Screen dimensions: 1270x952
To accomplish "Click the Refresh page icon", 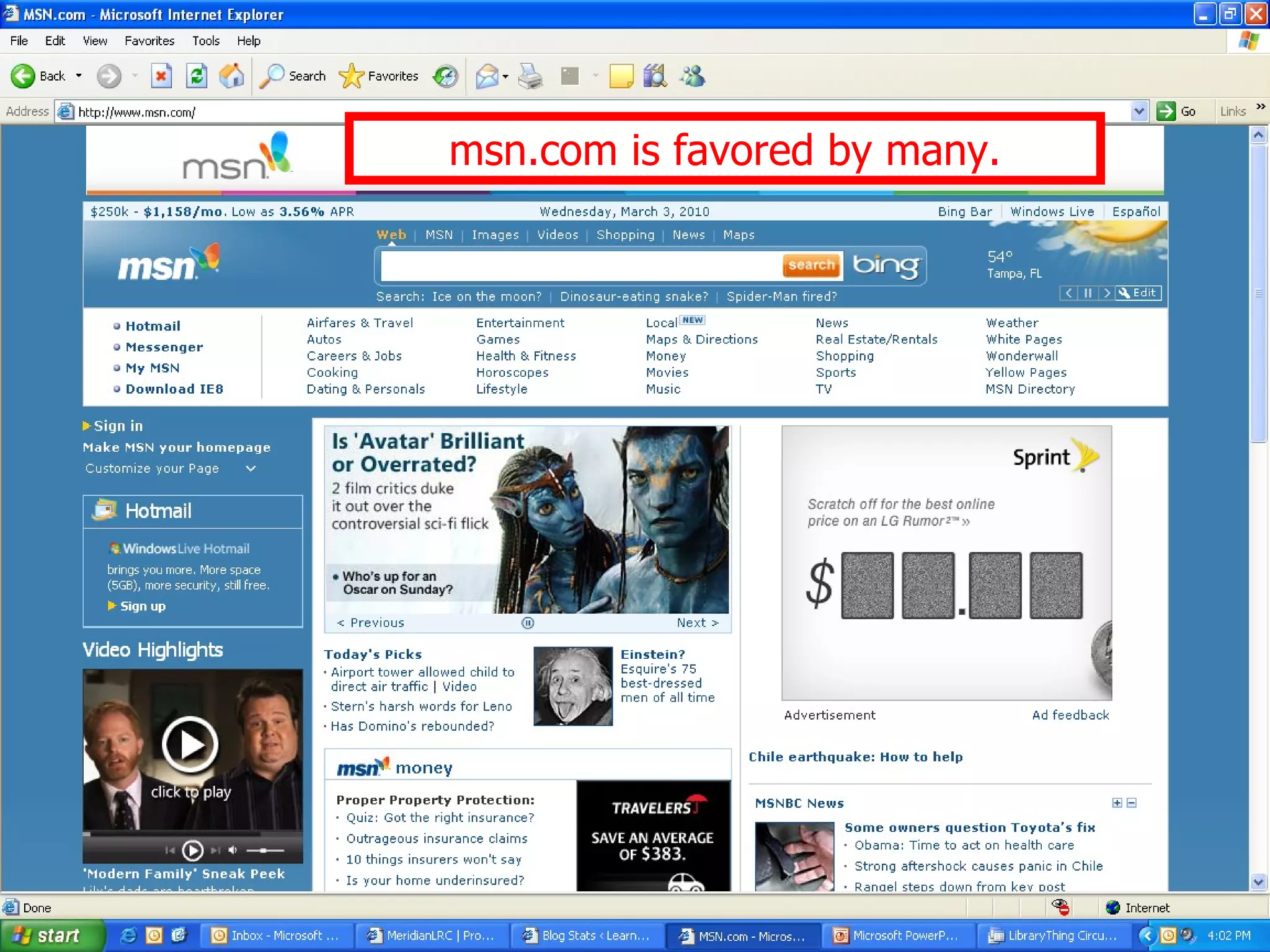I will coord(197,76).
